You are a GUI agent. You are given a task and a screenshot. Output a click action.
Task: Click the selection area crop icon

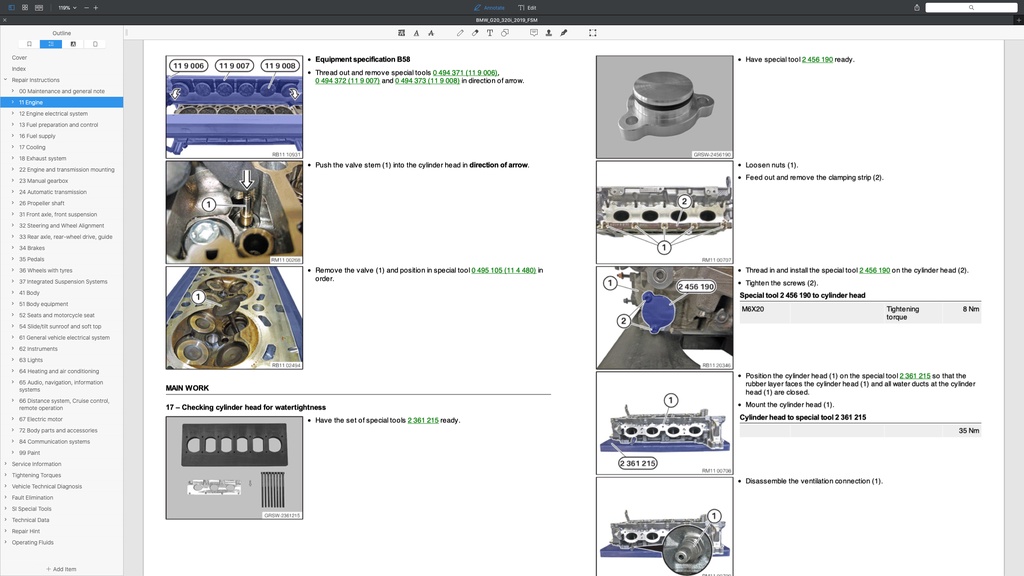click(x=593, y=33)
